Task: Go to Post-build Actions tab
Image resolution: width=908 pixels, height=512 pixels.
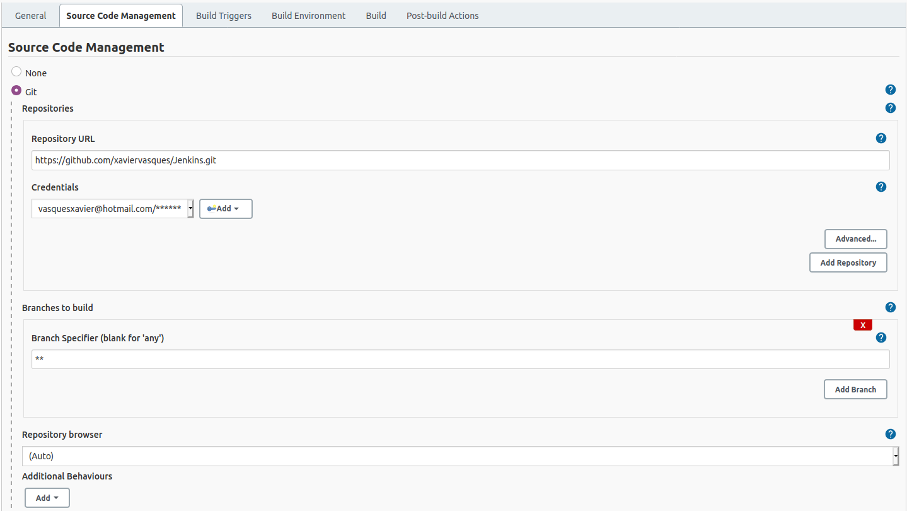Action: (x=442, y=16)
